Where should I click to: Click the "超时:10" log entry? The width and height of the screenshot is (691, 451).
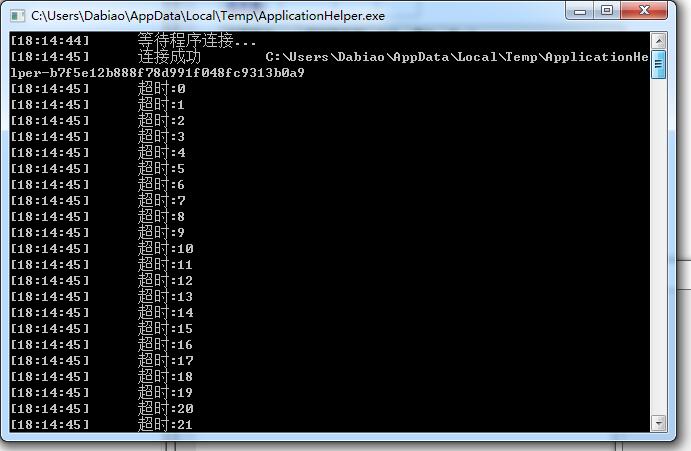tap(165, 249)
